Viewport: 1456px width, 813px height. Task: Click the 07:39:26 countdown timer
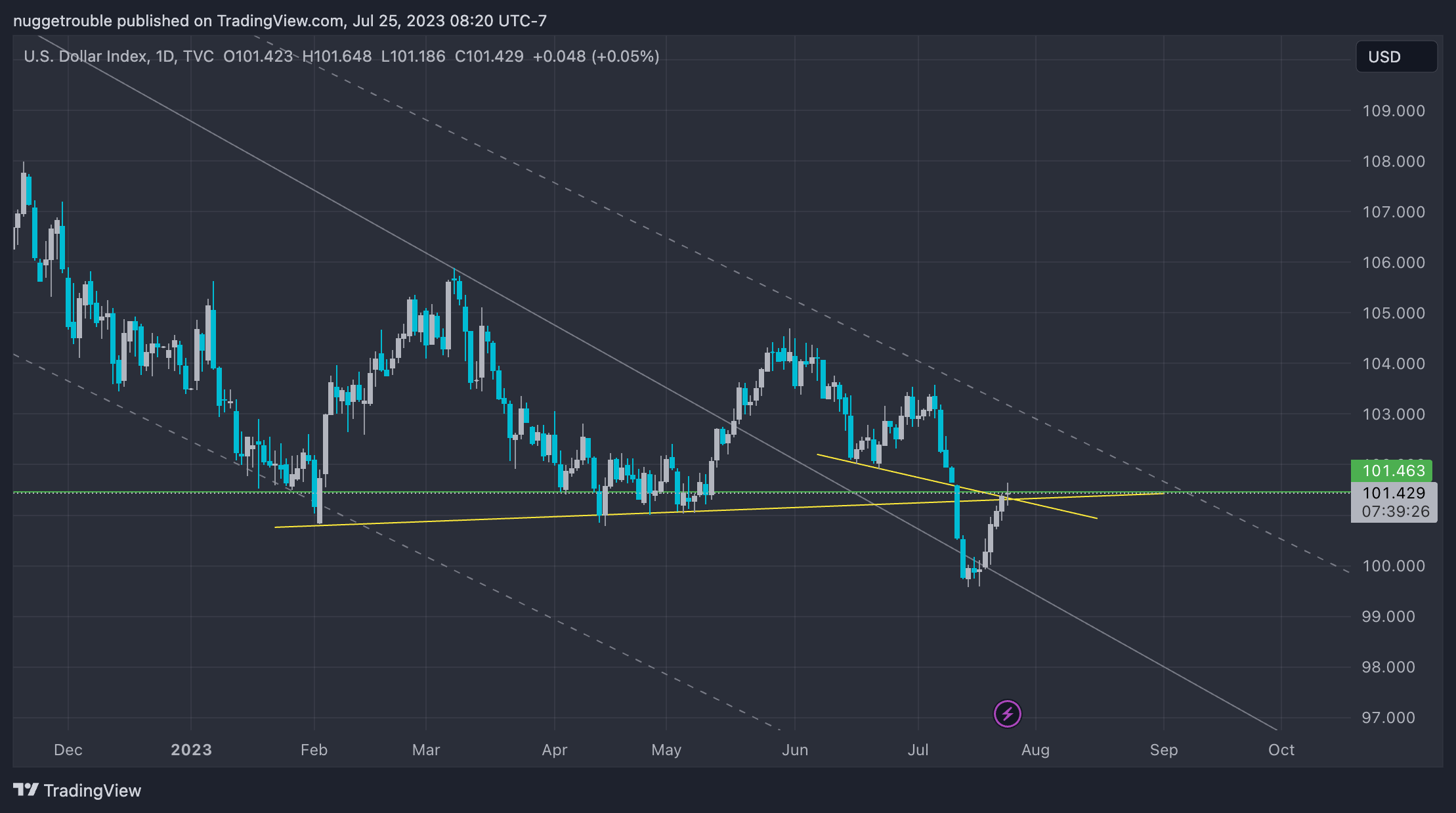pyautogui.click(x=1396, y=512)
